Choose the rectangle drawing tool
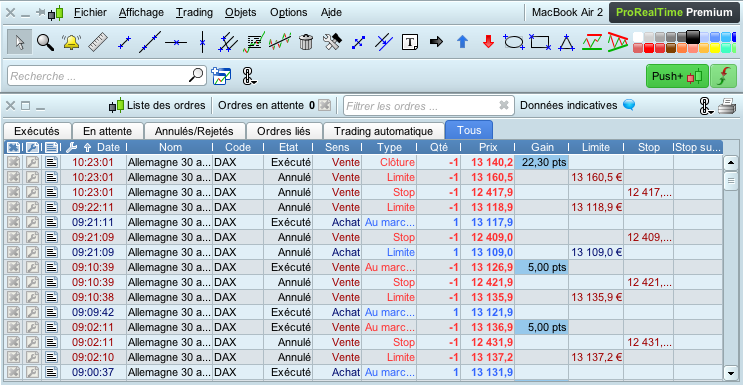This screenshot has height=385, width=743. [x=540, y=42]
